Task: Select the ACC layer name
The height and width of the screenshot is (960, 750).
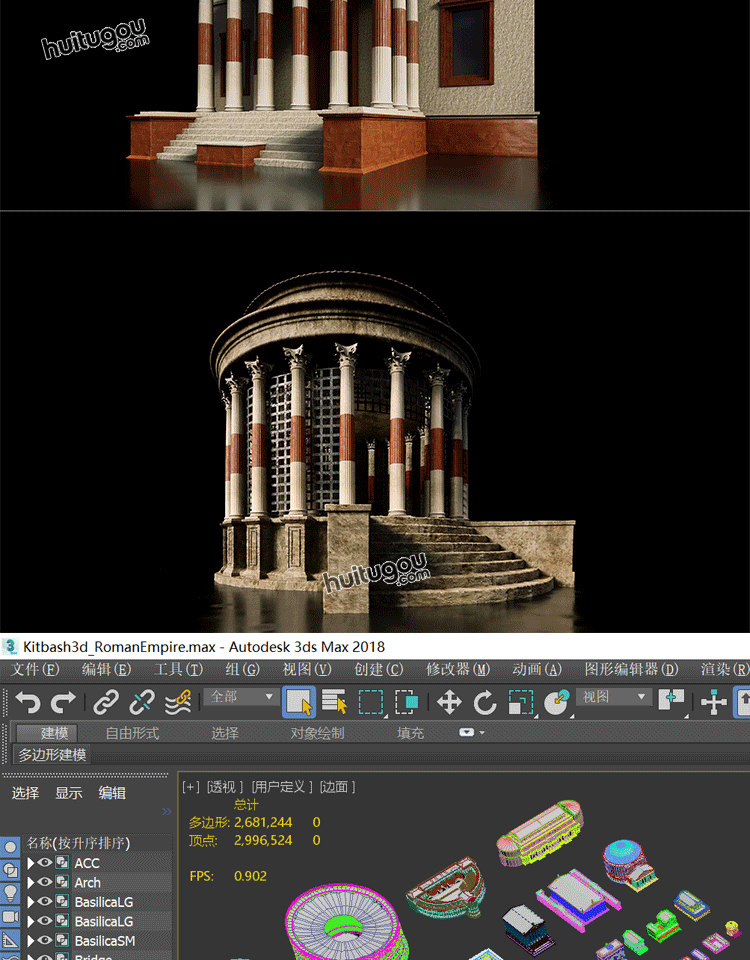Action: point(87,863)
